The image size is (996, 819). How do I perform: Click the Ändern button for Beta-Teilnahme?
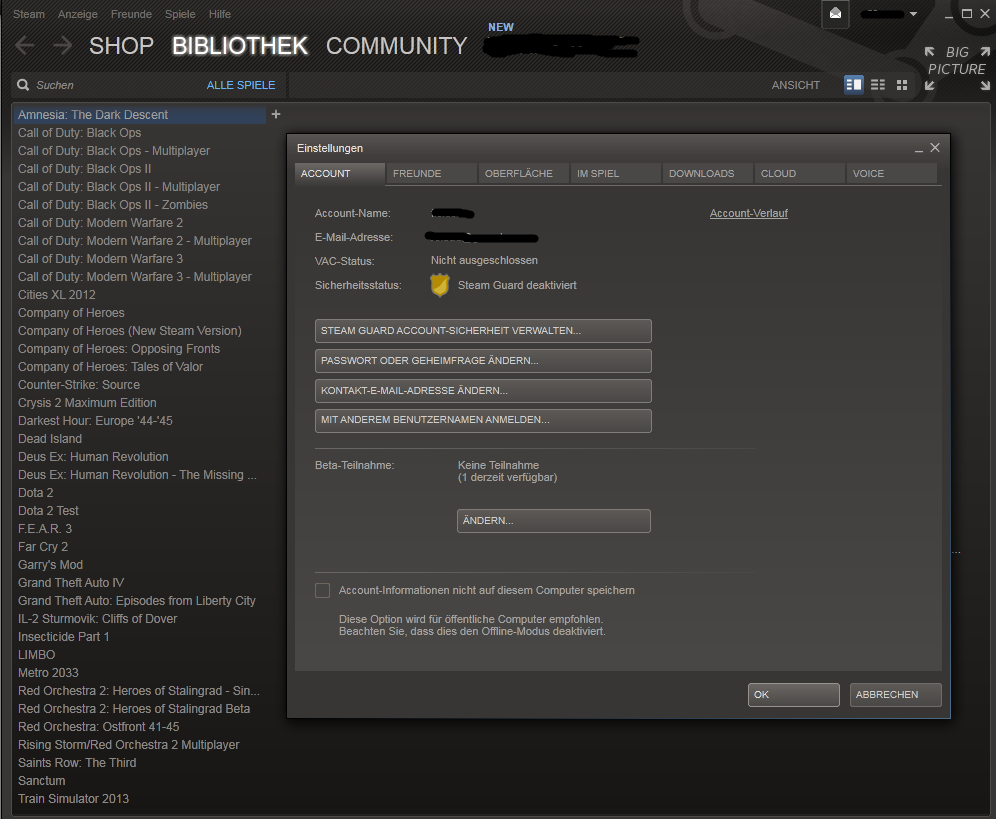(x=554, y=521)
